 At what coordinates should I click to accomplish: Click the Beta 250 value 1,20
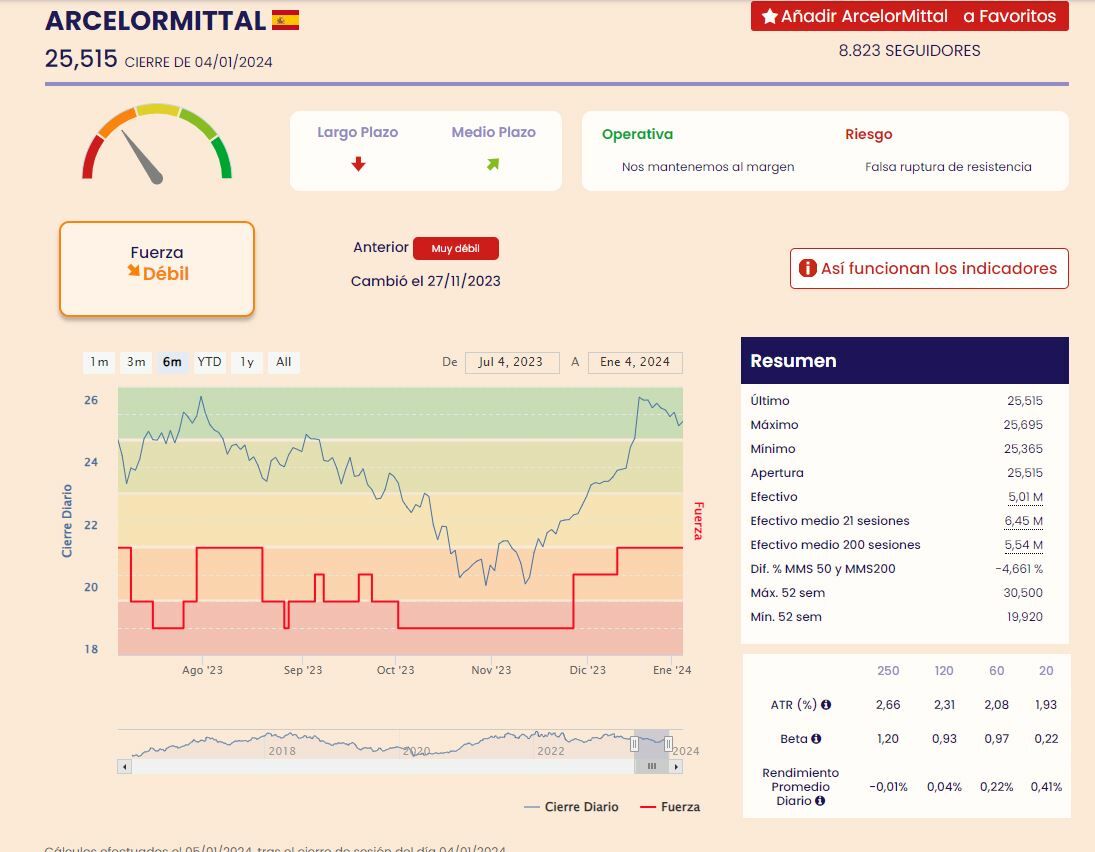(x=888, y=739)
